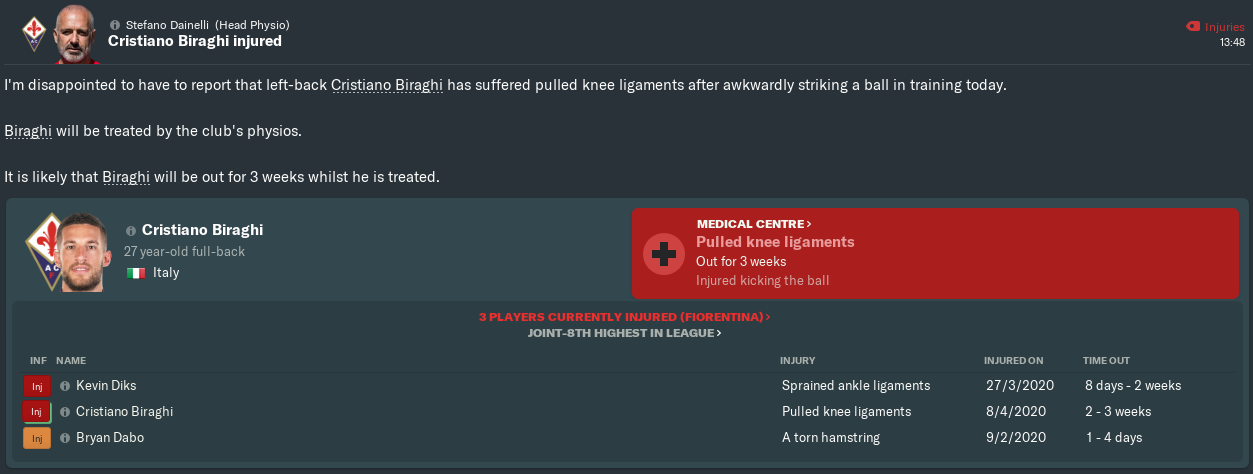Expand 3 Players Currently Injured list

625,316
